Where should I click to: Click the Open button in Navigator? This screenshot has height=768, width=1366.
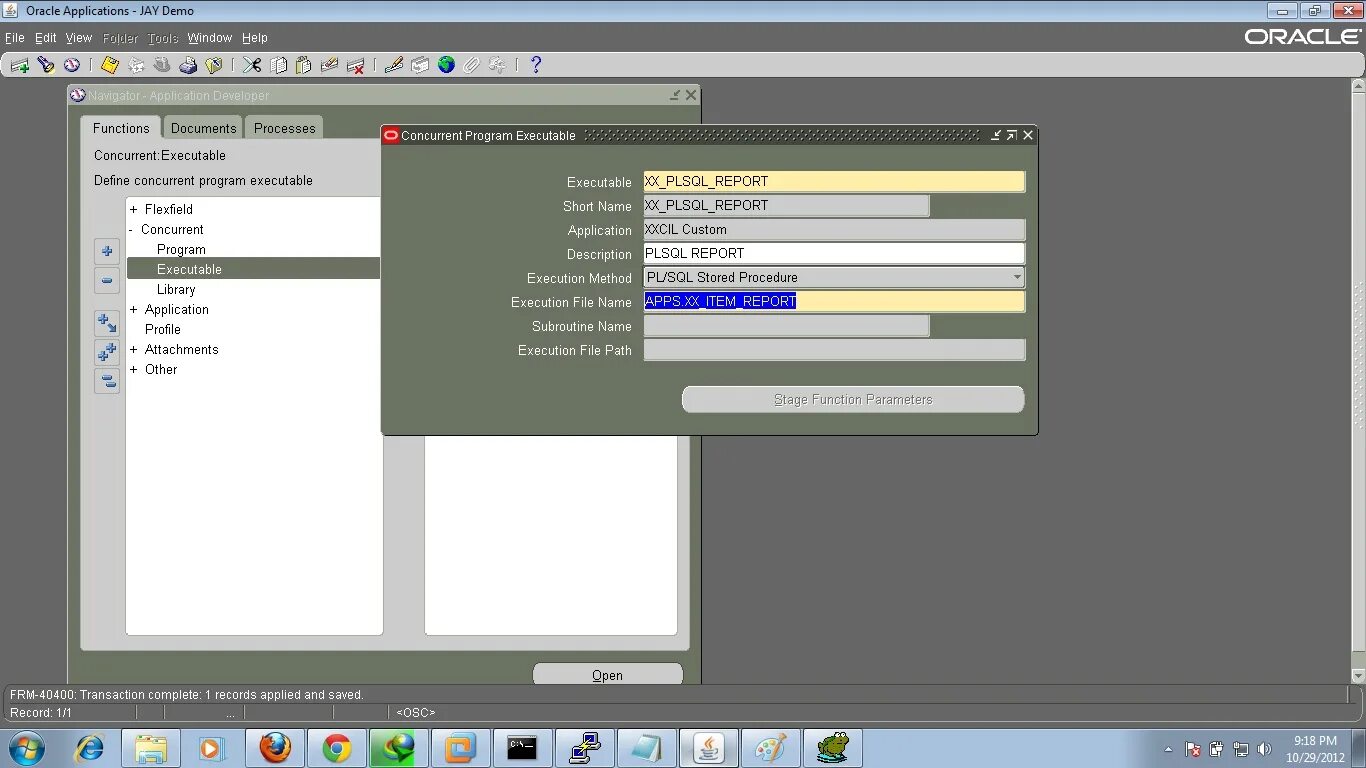click(607, 675)
